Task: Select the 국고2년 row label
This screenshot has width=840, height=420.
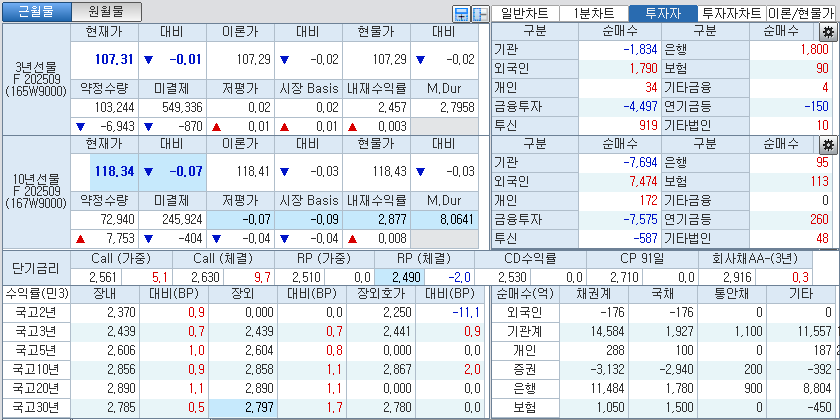Action: (x=36, y=313)
